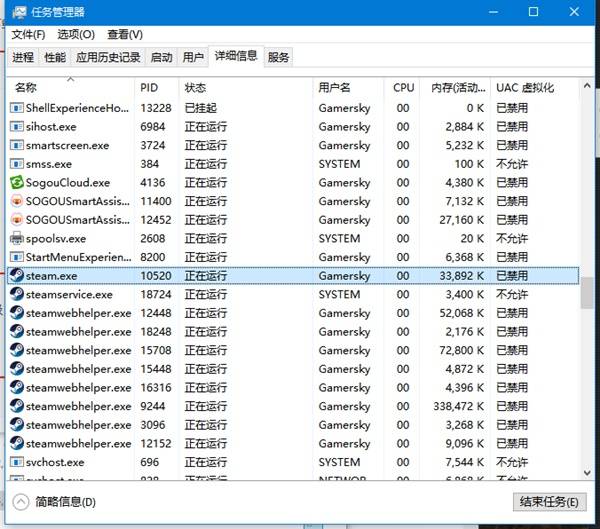Click the spoolsv.exe printer icon
Viewport: 600px width, 529px height.
[17, 239]
